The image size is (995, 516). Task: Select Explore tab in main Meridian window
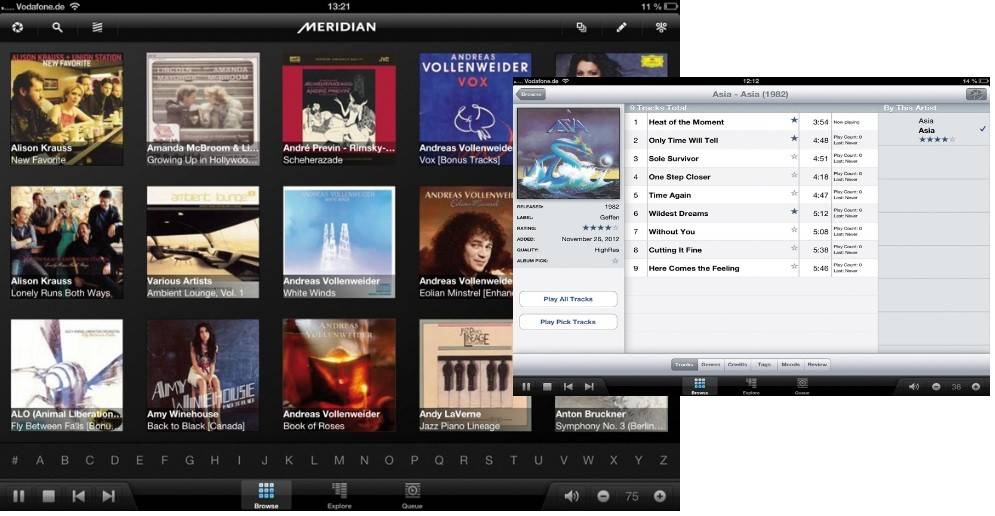click(x=339, y=495)
